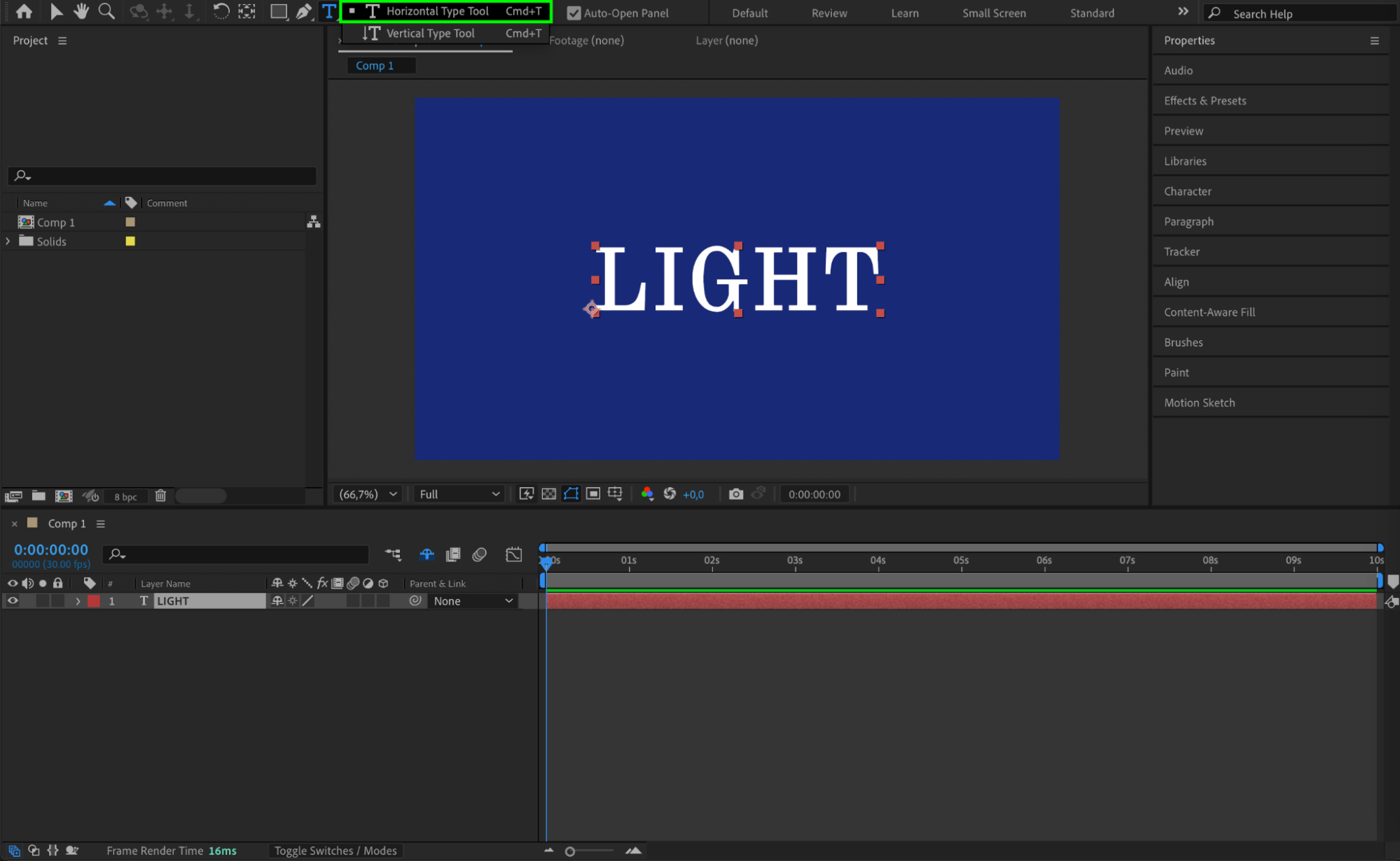Viewport: 1400px width, 861px height.
Task: Click the Home icon
Action: click(x=24, y=11)
